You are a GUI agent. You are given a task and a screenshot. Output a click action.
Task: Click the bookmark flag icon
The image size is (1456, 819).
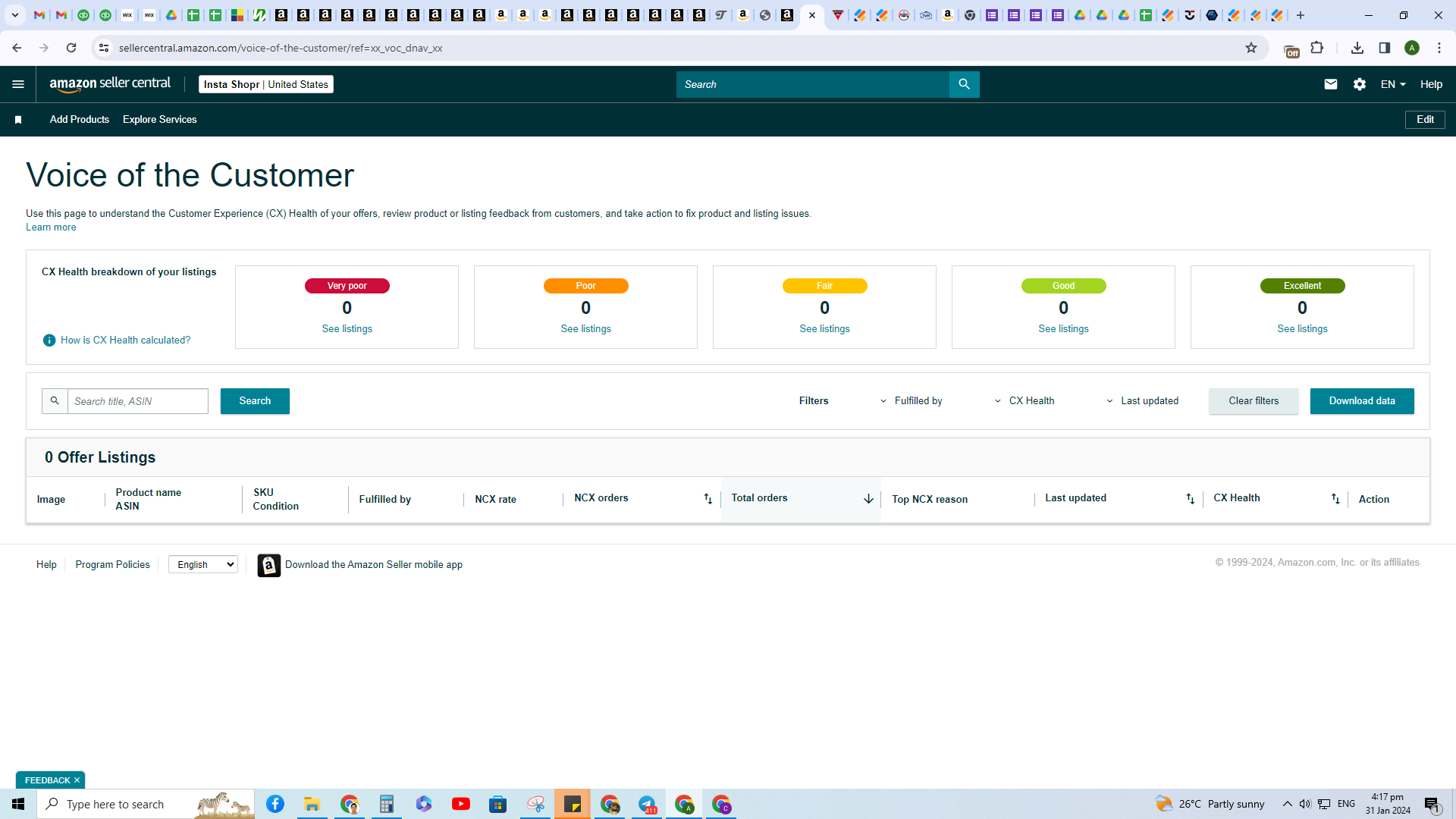pyautogui.click(x=18, y=120)
